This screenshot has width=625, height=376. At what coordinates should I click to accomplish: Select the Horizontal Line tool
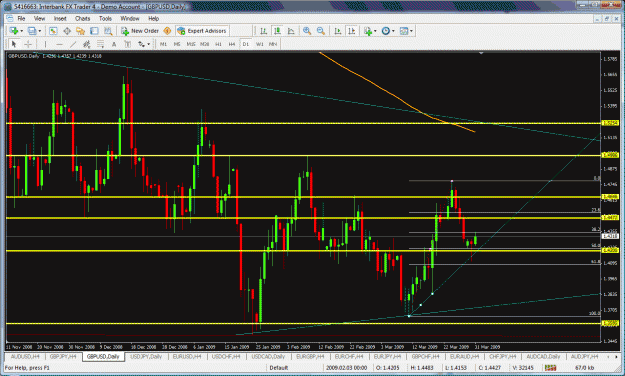pyautogui.click(x=59, y=44)
